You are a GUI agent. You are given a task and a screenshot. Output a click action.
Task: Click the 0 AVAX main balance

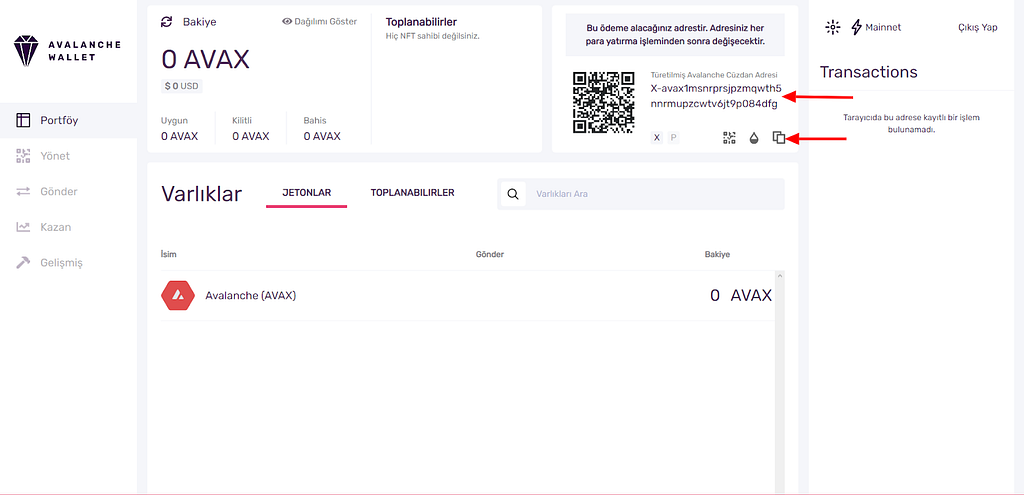(205, 59)
